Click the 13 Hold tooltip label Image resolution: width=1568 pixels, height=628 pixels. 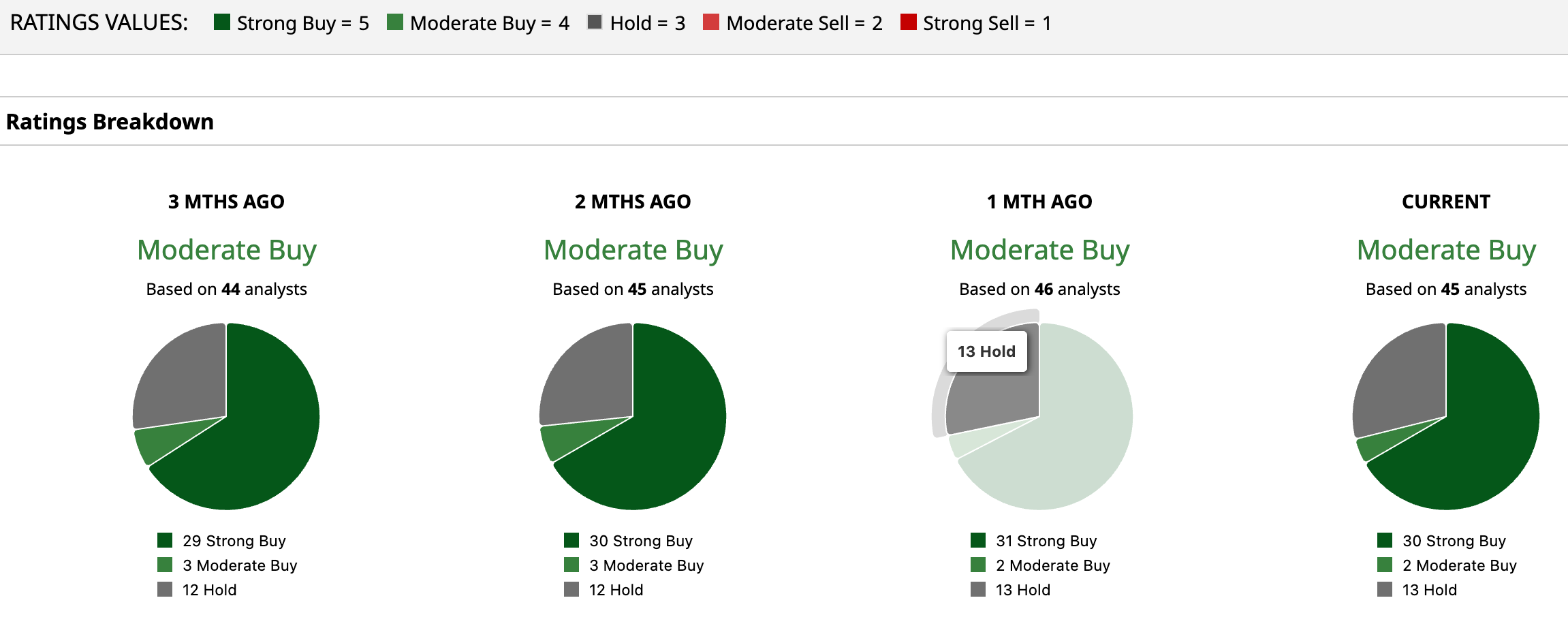(x=986, y=351)
